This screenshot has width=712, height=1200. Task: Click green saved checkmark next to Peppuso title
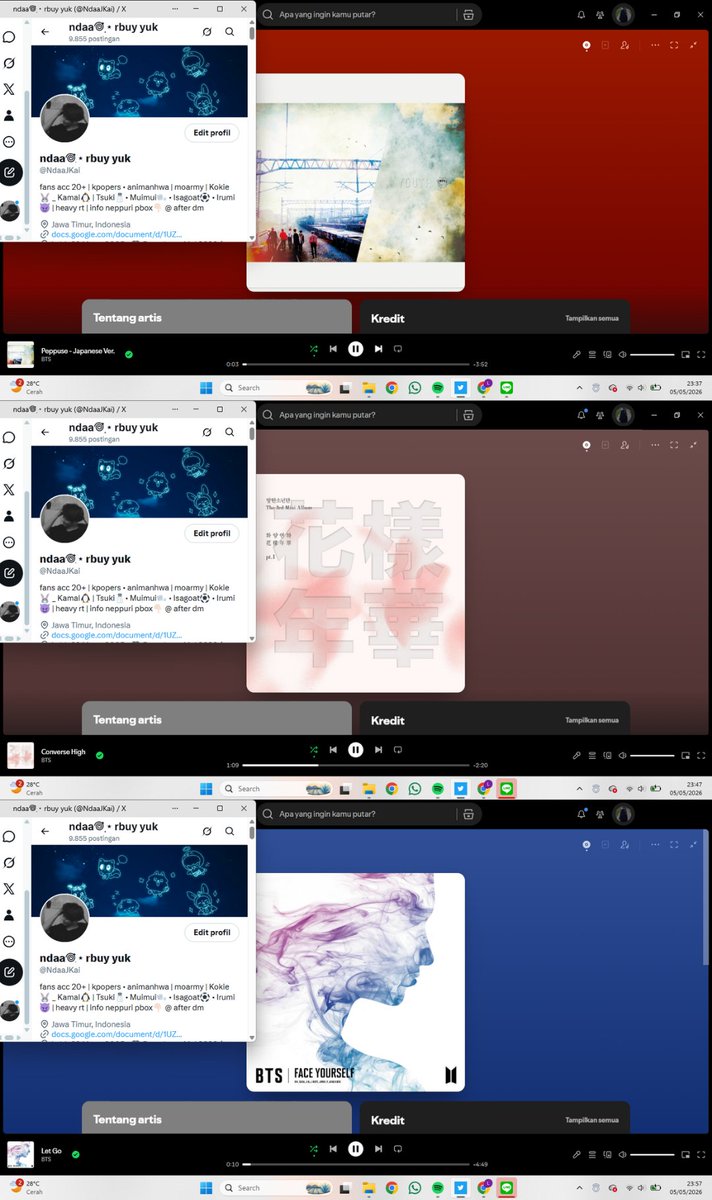(129, 354)
